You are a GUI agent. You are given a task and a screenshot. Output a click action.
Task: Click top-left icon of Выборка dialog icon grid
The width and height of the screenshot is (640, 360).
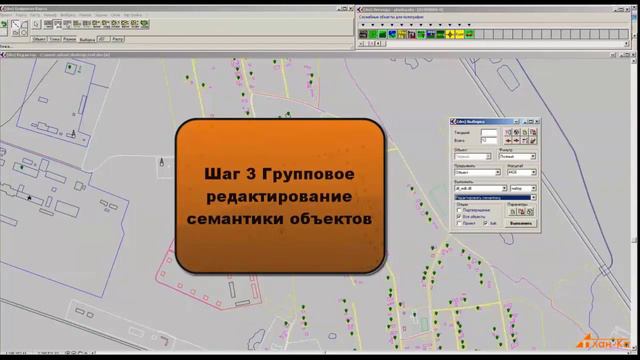coord(508,132)
